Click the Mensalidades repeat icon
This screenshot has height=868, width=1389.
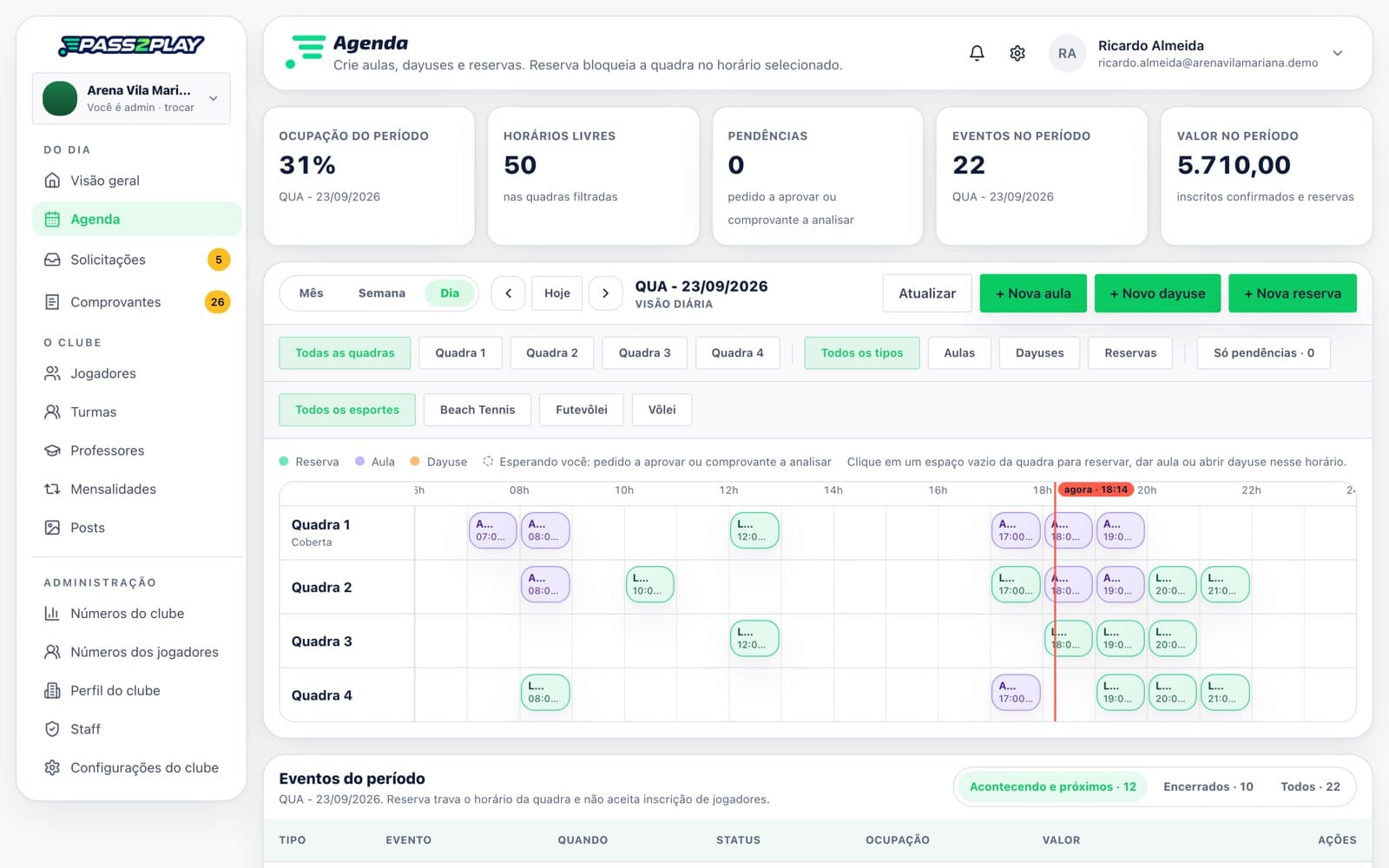click(52, 489)
